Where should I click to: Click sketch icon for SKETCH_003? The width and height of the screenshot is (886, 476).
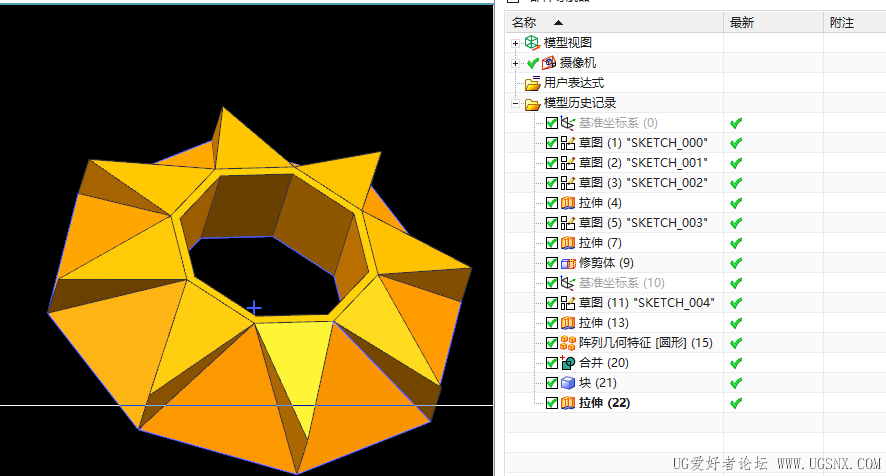(568, 223)
